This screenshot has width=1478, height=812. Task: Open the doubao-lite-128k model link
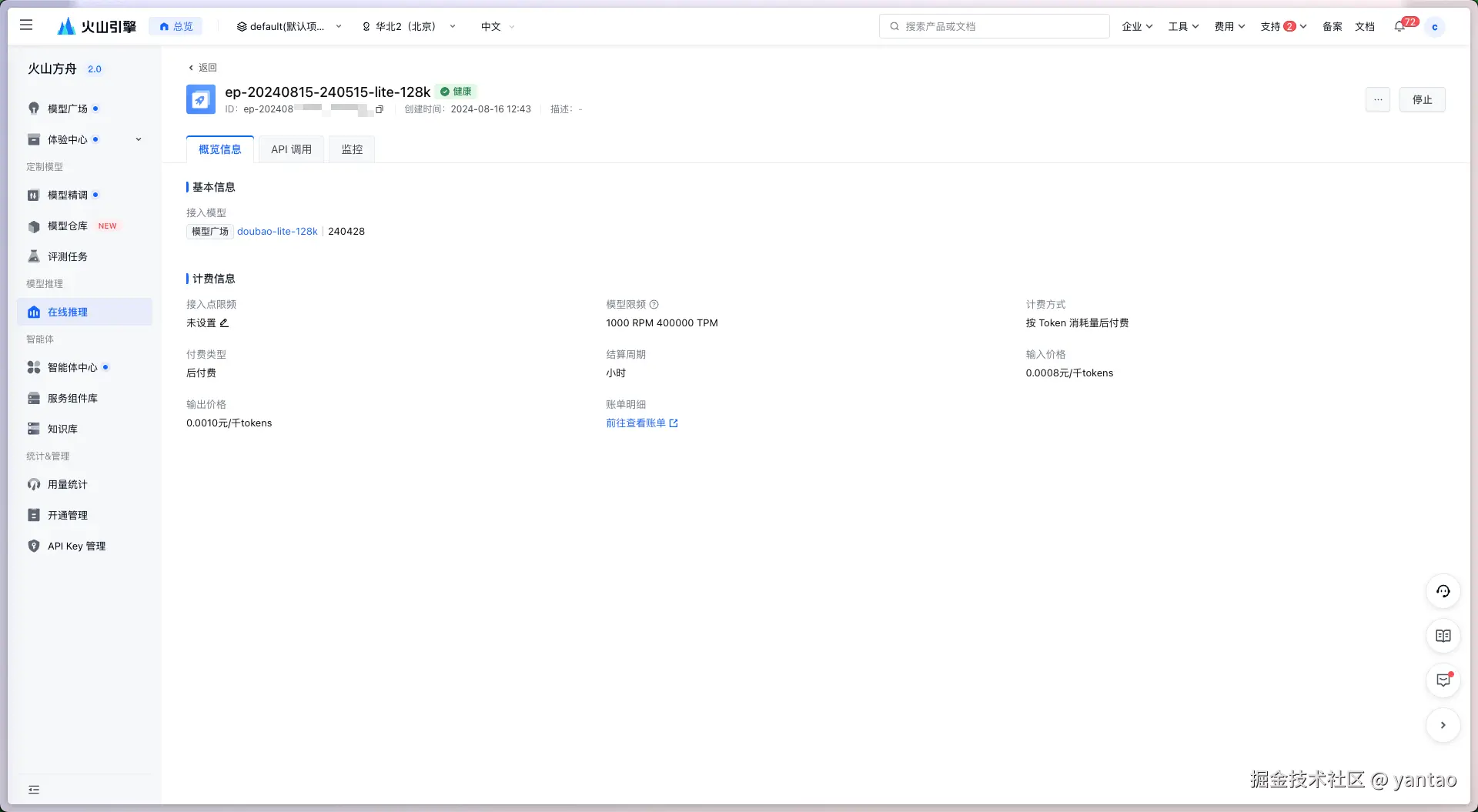(277, 232)
